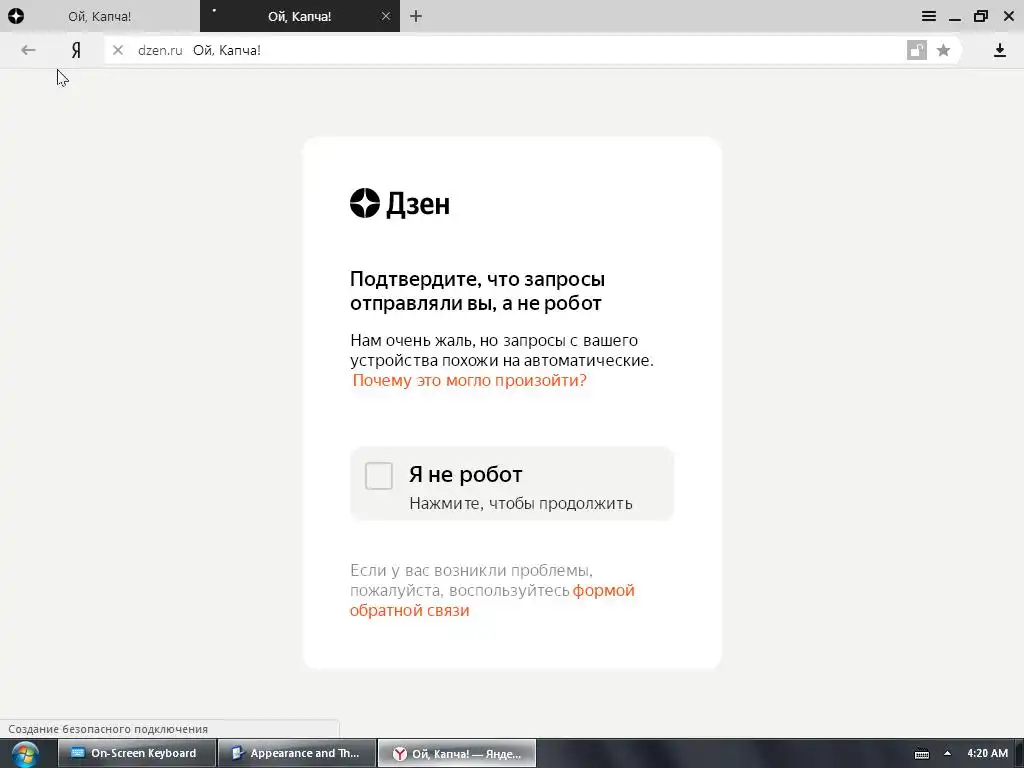Click the pinned Дзен tab favicon
1024x768 pixels.
[x=16, y=16]
